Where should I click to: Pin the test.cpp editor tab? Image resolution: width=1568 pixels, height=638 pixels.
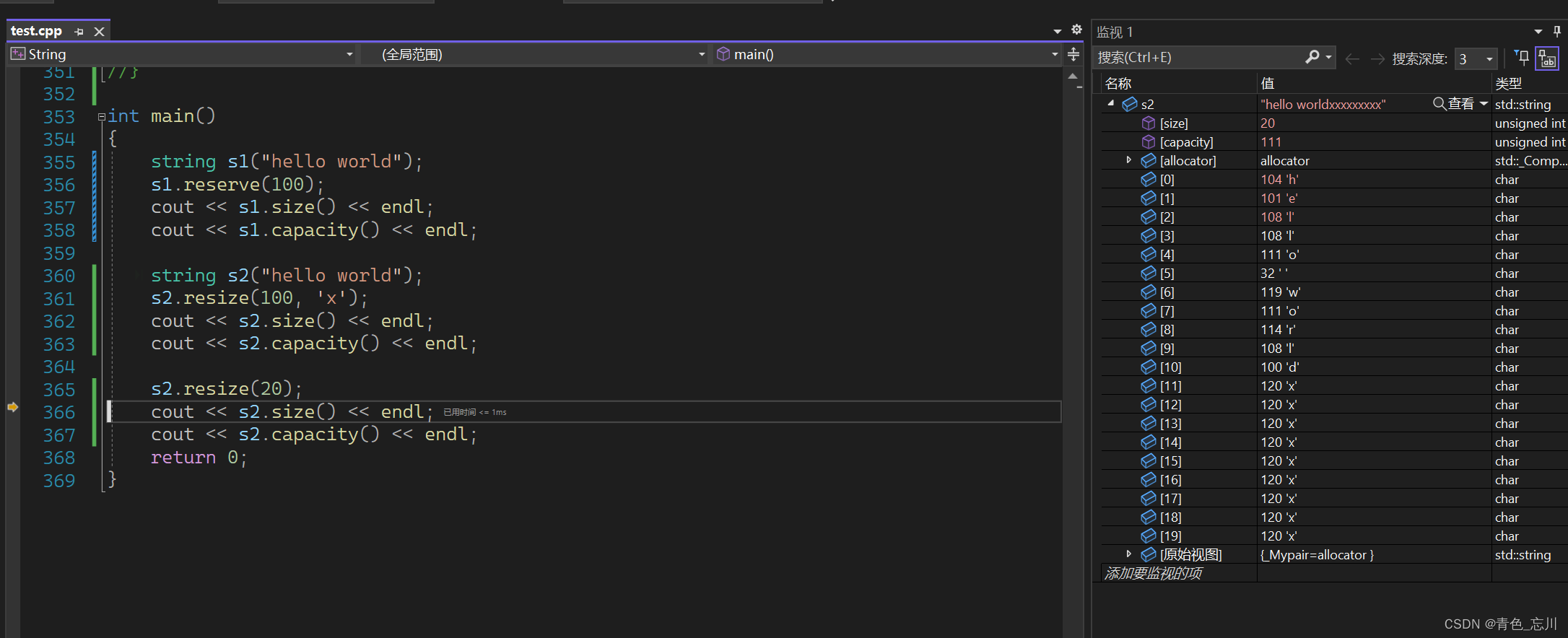coord(79,32)
